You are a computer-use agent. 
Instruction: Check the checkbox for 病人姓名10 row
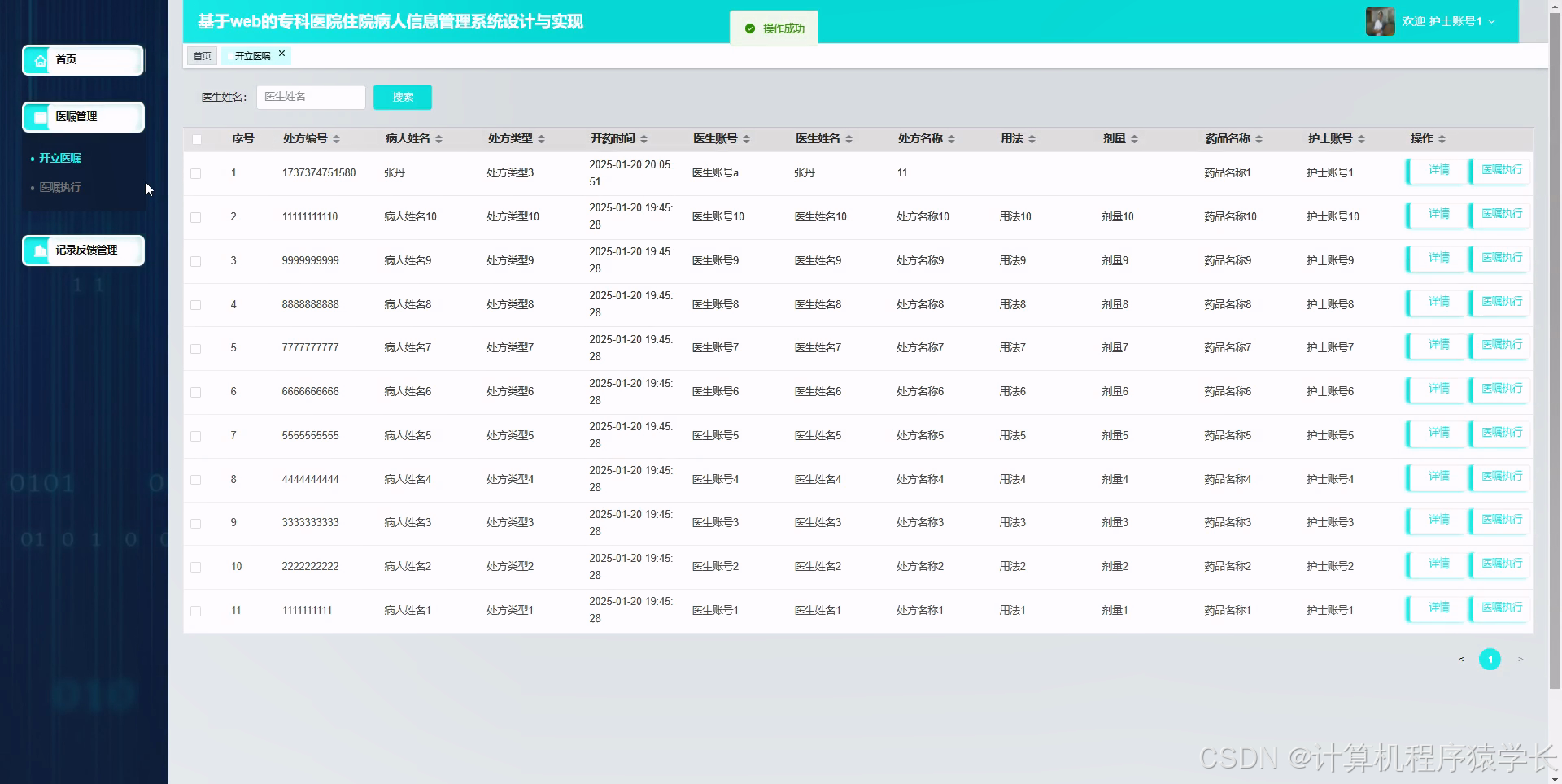click(195, 217)
